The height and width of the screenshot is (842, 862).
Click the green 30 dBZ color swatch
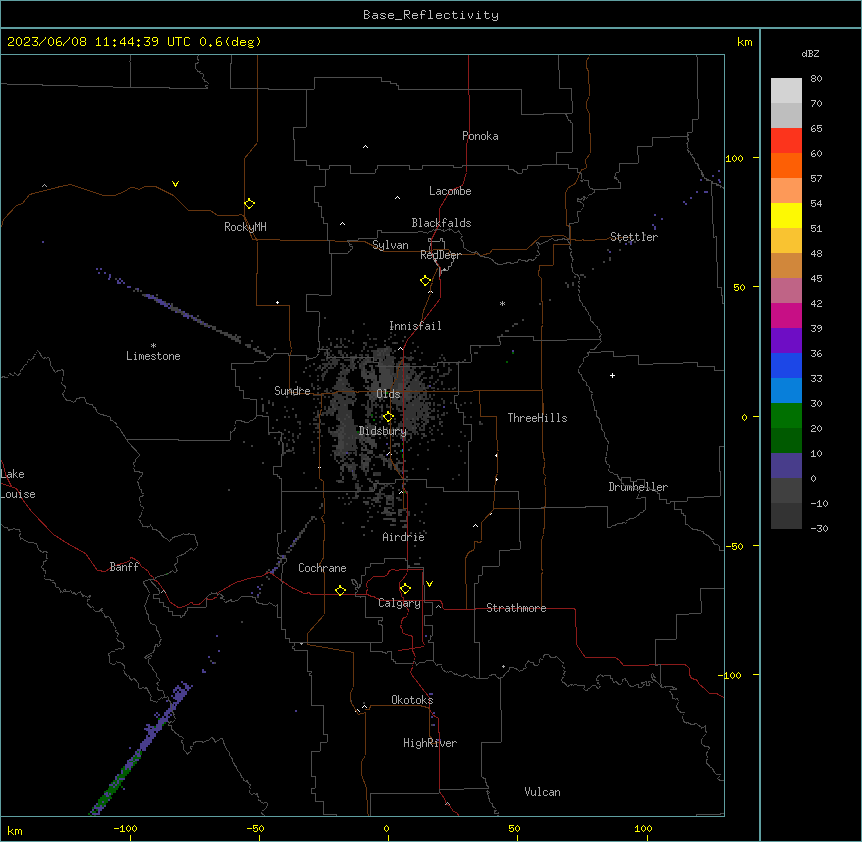click(786, 416)
